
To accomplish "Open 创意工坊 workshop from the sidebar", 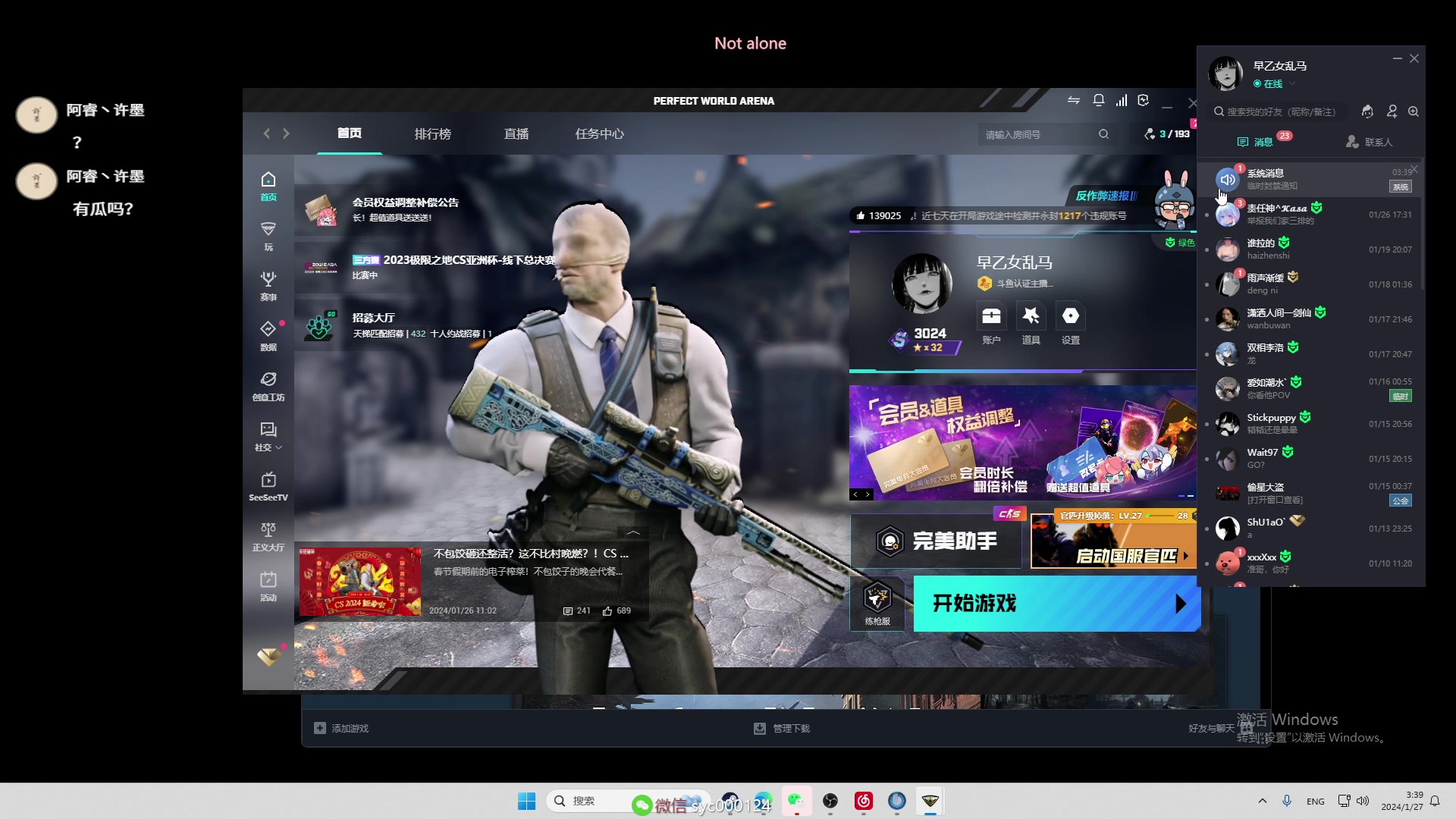I will pos(268,386).
